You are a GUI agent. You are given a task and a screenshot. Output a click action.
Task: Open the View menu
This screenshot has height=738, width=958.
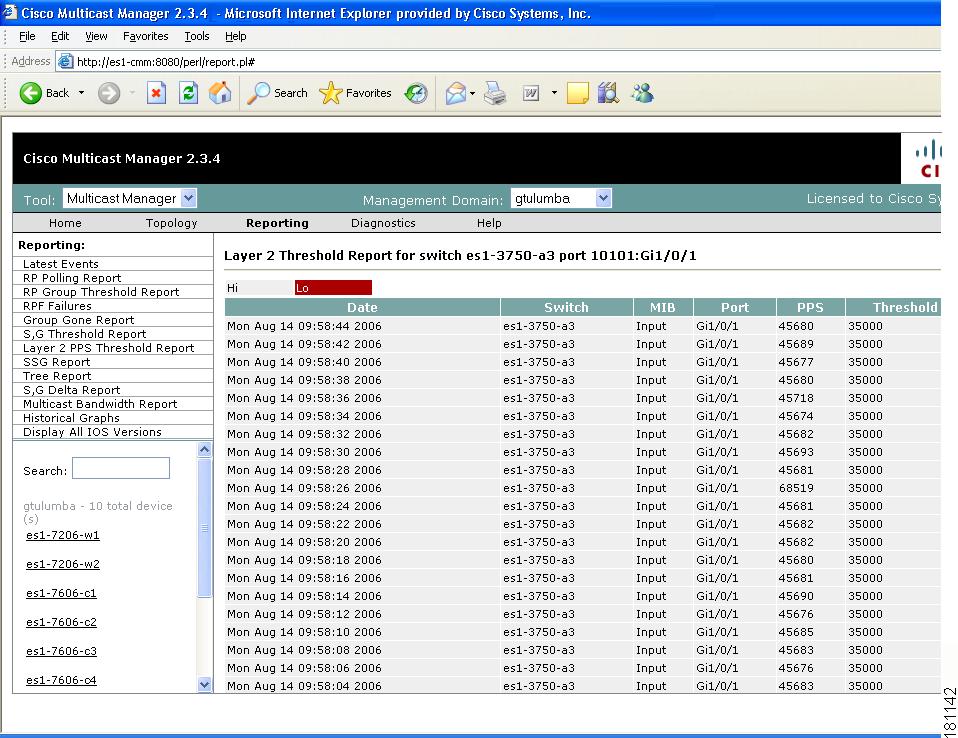[x=96, y=37]
